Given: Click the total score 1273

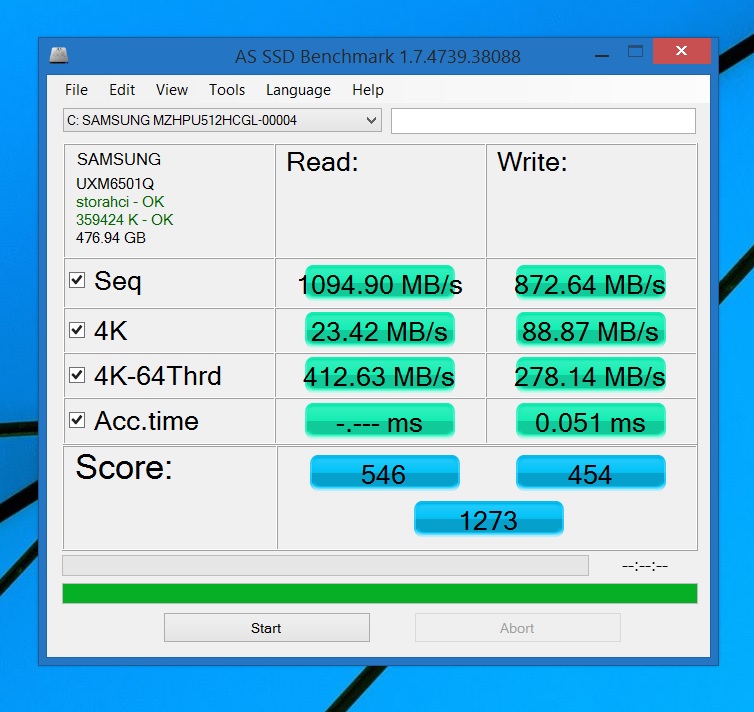Looking at the screenshot, I should click(x=489, y=519).
